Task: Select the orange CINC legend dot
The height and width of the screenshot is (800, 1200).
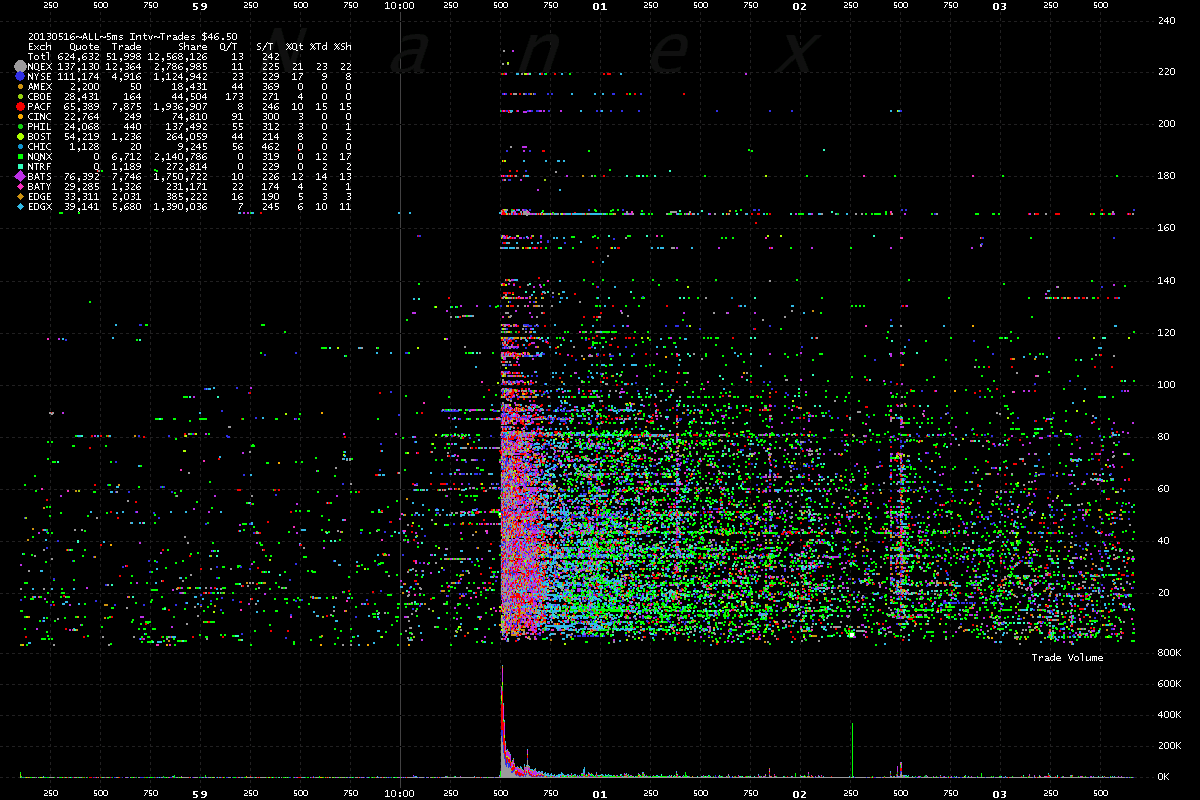Action: tap(20, 116)
